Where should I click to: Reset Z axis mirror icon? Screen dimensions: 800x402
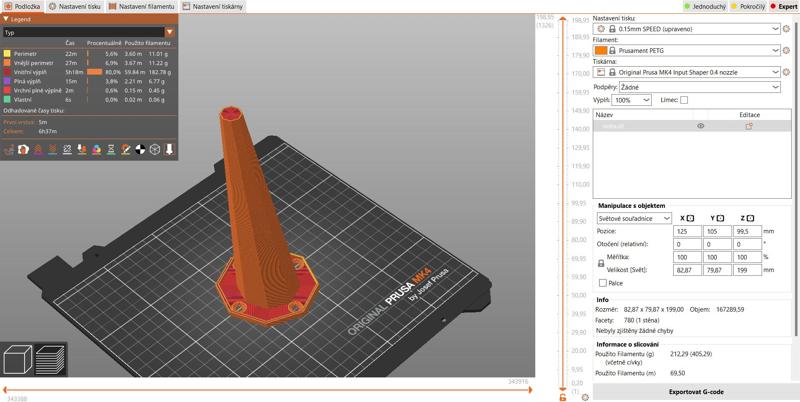pos(750,218)
